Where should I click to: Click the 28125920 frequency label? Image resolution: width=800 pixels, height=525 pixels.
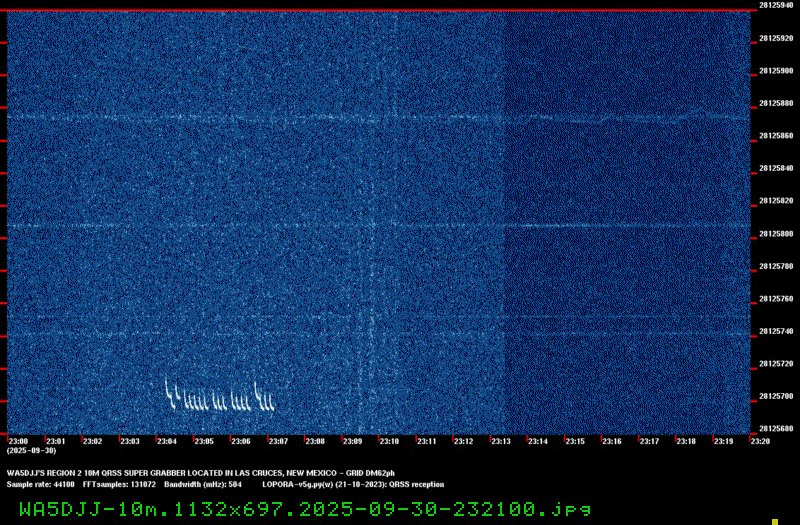click(776, 38)
